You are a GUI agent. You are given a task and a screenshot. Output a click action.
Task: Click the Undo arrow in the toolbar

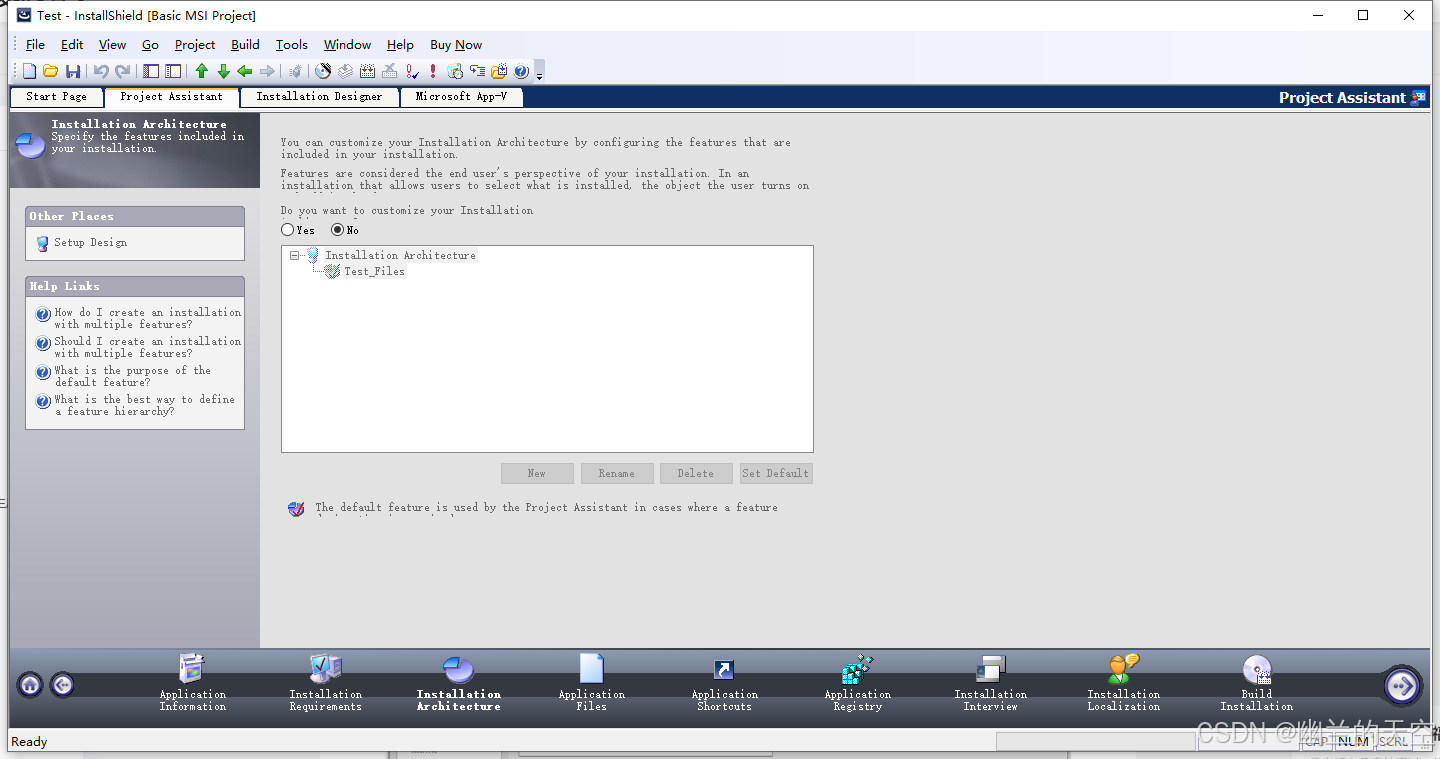click(x=101, y=71)
